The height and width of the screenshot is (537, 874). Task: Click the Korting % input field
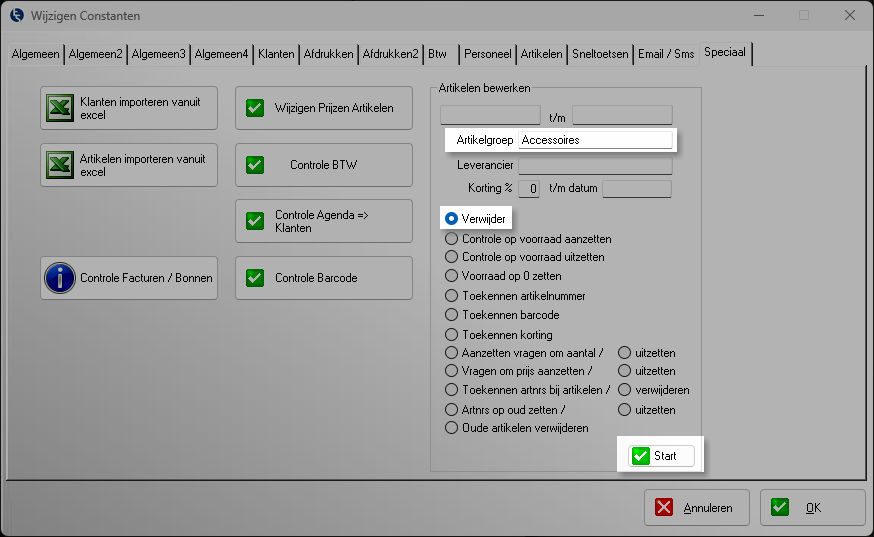point(533,188)
